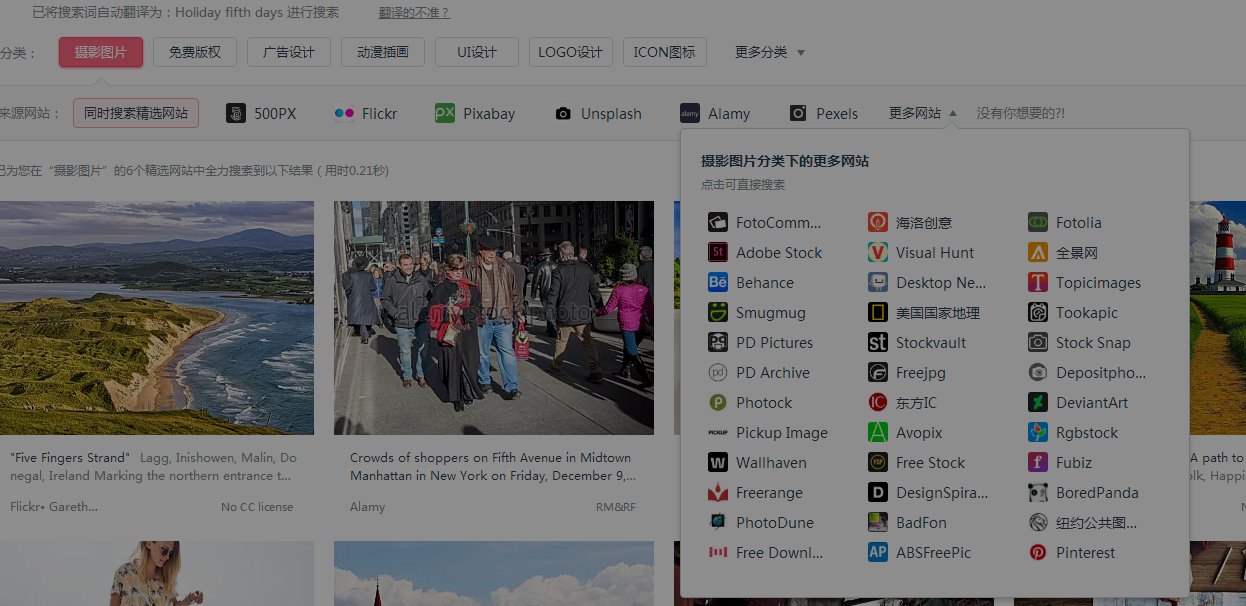
Task: Click the Topicimages T icon
Action: pyautogui.click(x=1037, y=282)
